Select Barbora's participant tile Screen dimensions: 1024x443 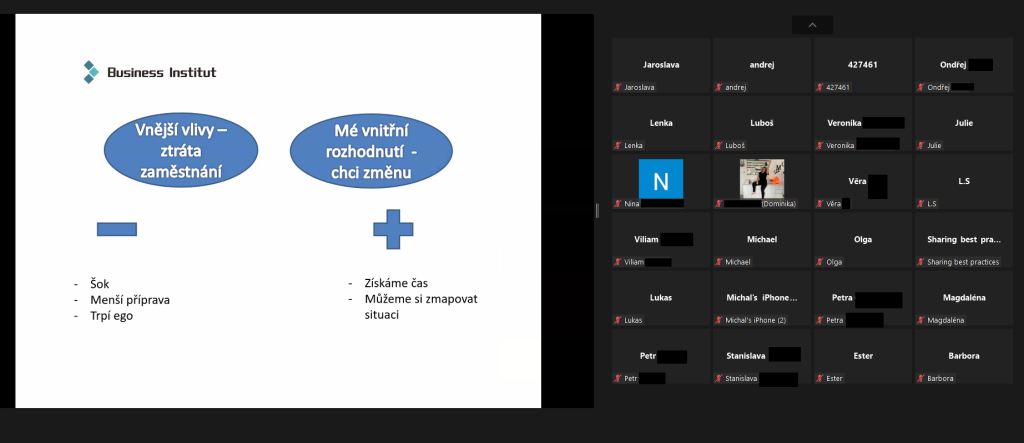(x=963, y=357)
